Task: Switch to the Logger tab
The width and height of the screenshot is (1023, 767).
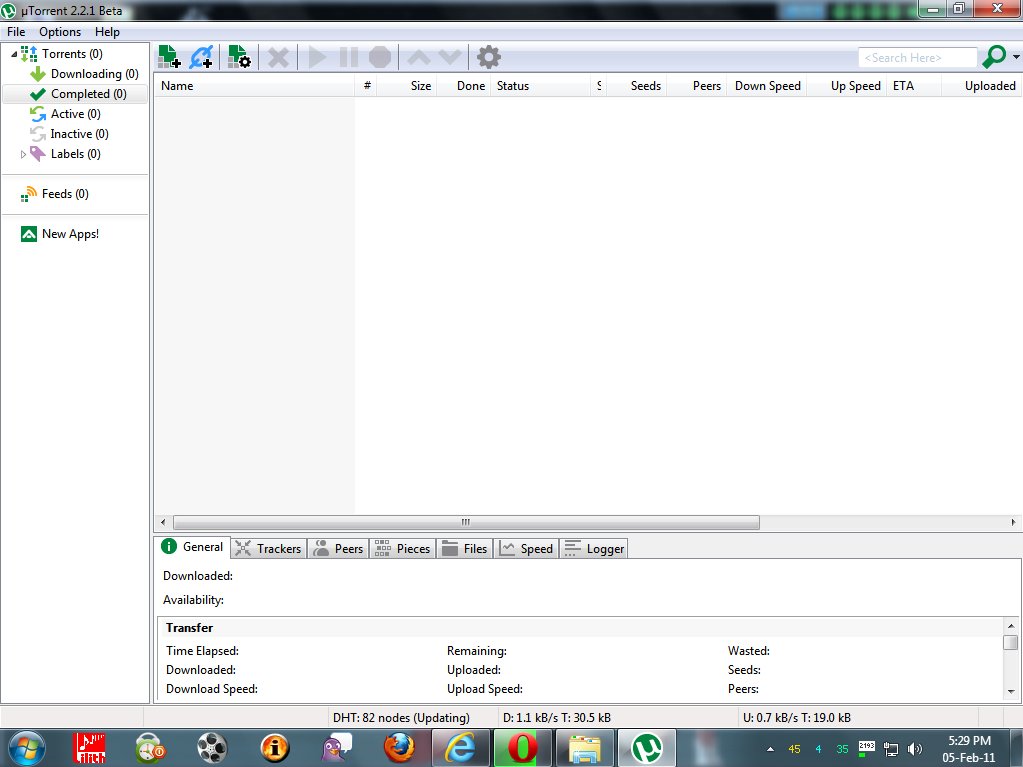Action: click(x=594, y=549)
